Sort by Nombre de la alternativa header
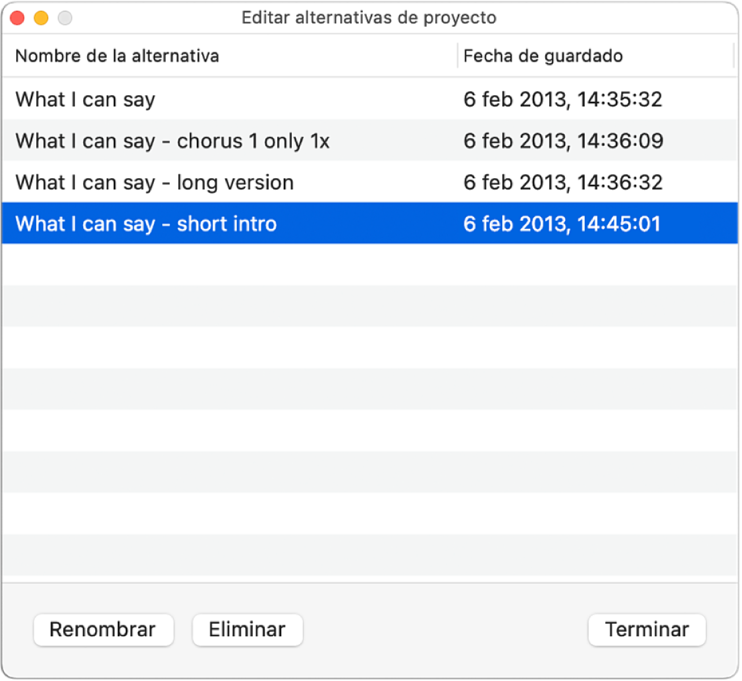Viewport: 742px width, 681px height. tap(117, 56)
